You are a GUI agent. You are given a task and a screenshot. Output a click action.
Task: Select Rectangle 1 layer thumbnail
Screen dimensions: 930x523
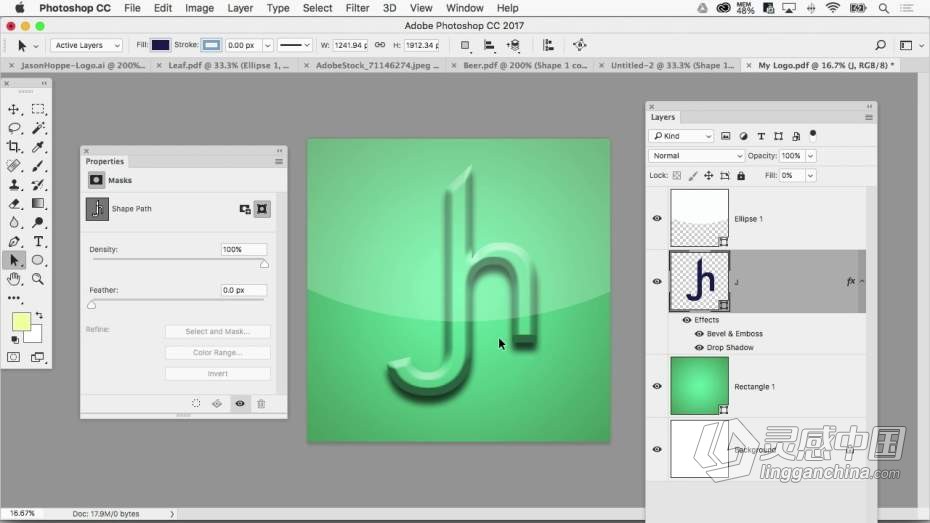699,385
